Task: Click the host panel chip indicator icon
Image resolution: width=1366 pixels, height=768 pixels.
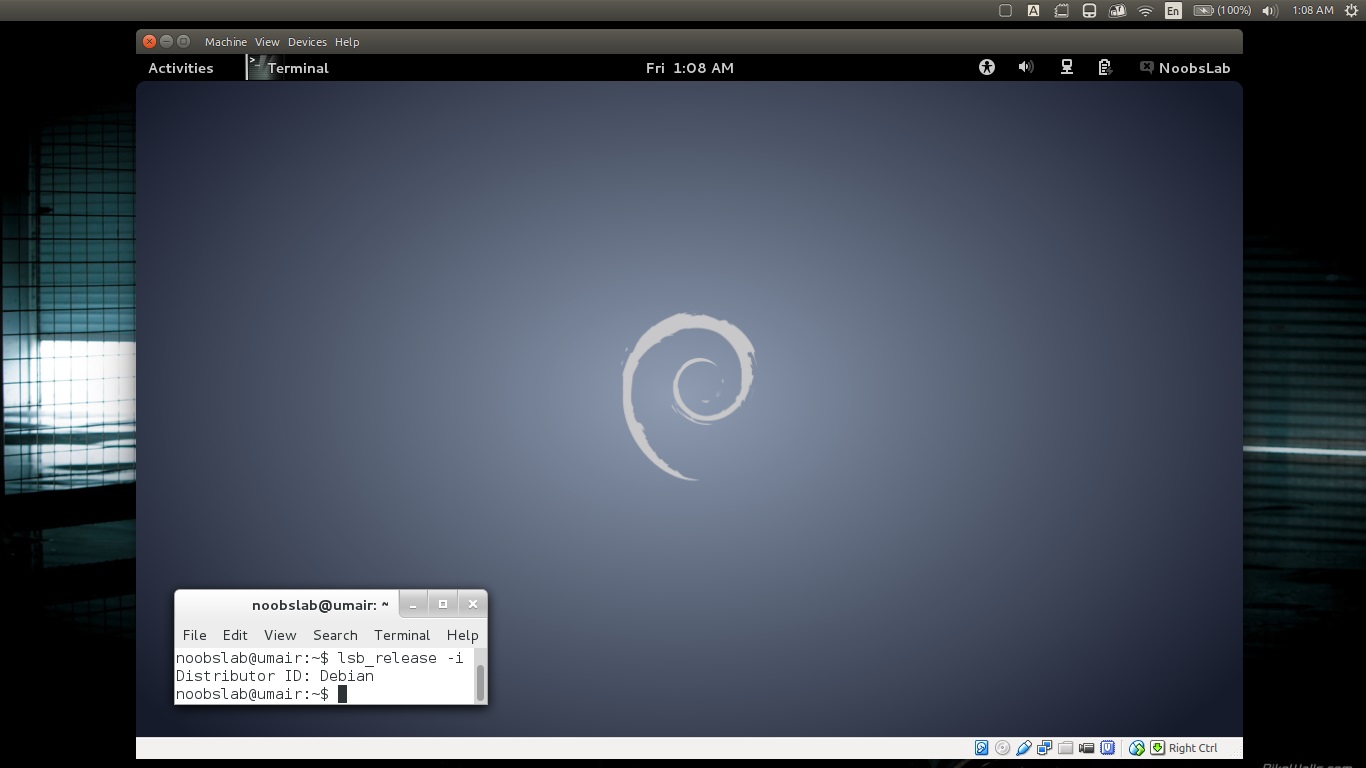Action: point(1061,10)
